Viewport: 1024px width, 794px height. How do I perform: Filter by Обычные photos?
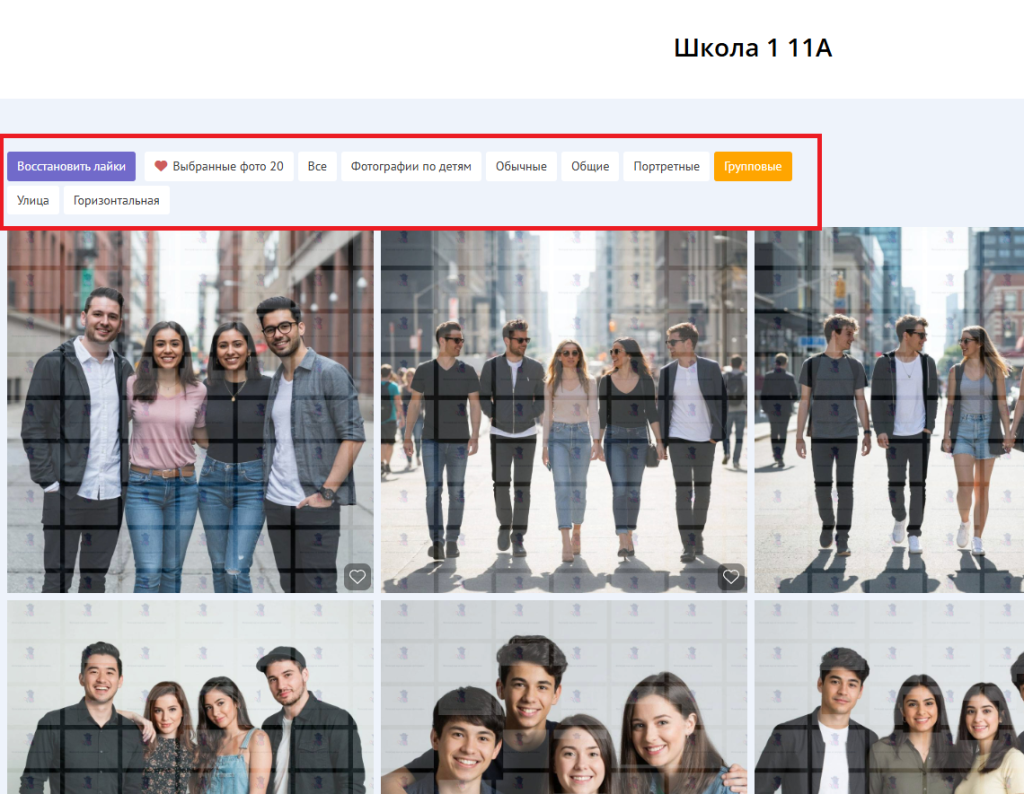[x=521, y=166]
